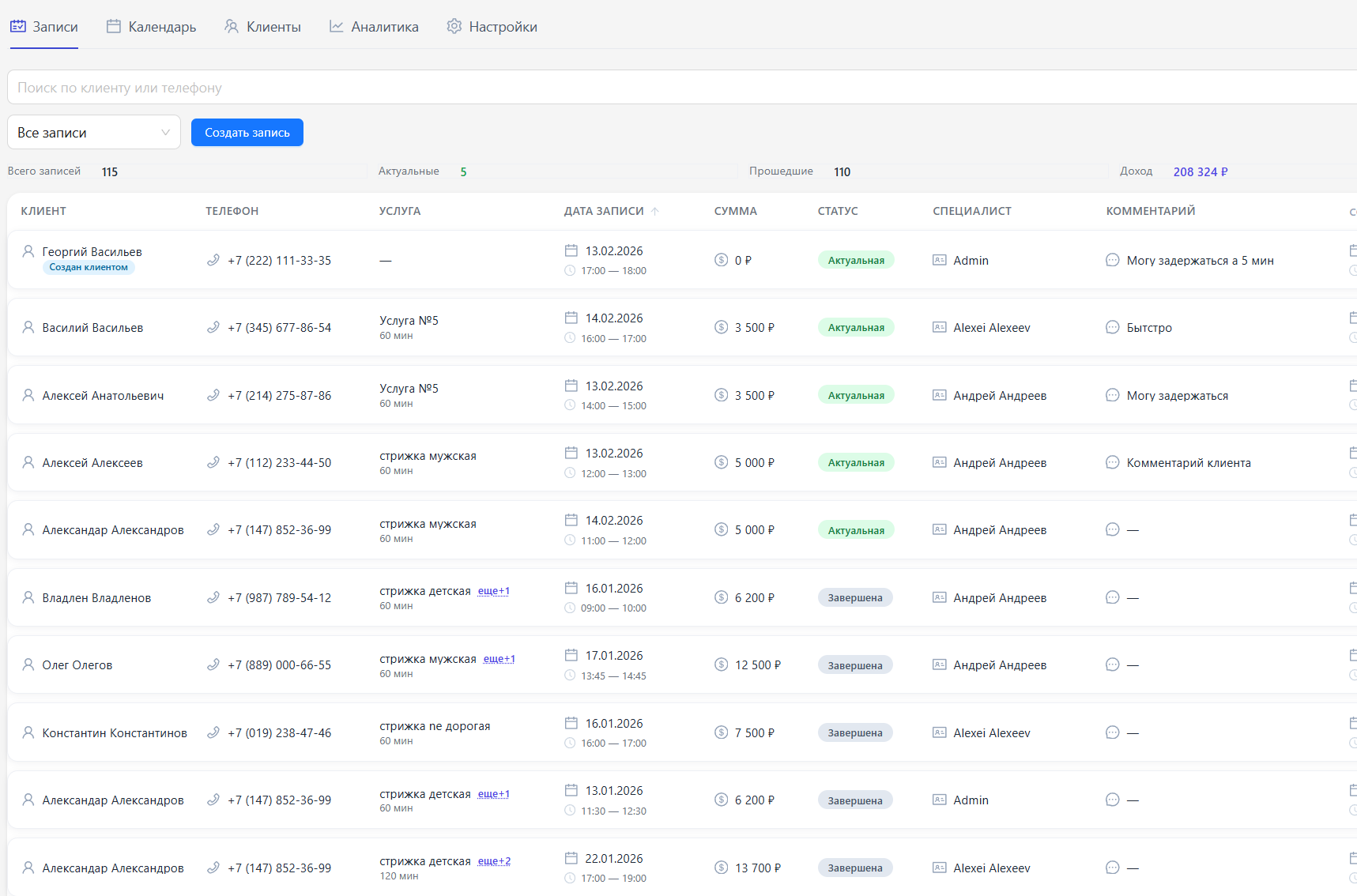Click the user icon beside Владлен Владленов

tap(28, 597)
